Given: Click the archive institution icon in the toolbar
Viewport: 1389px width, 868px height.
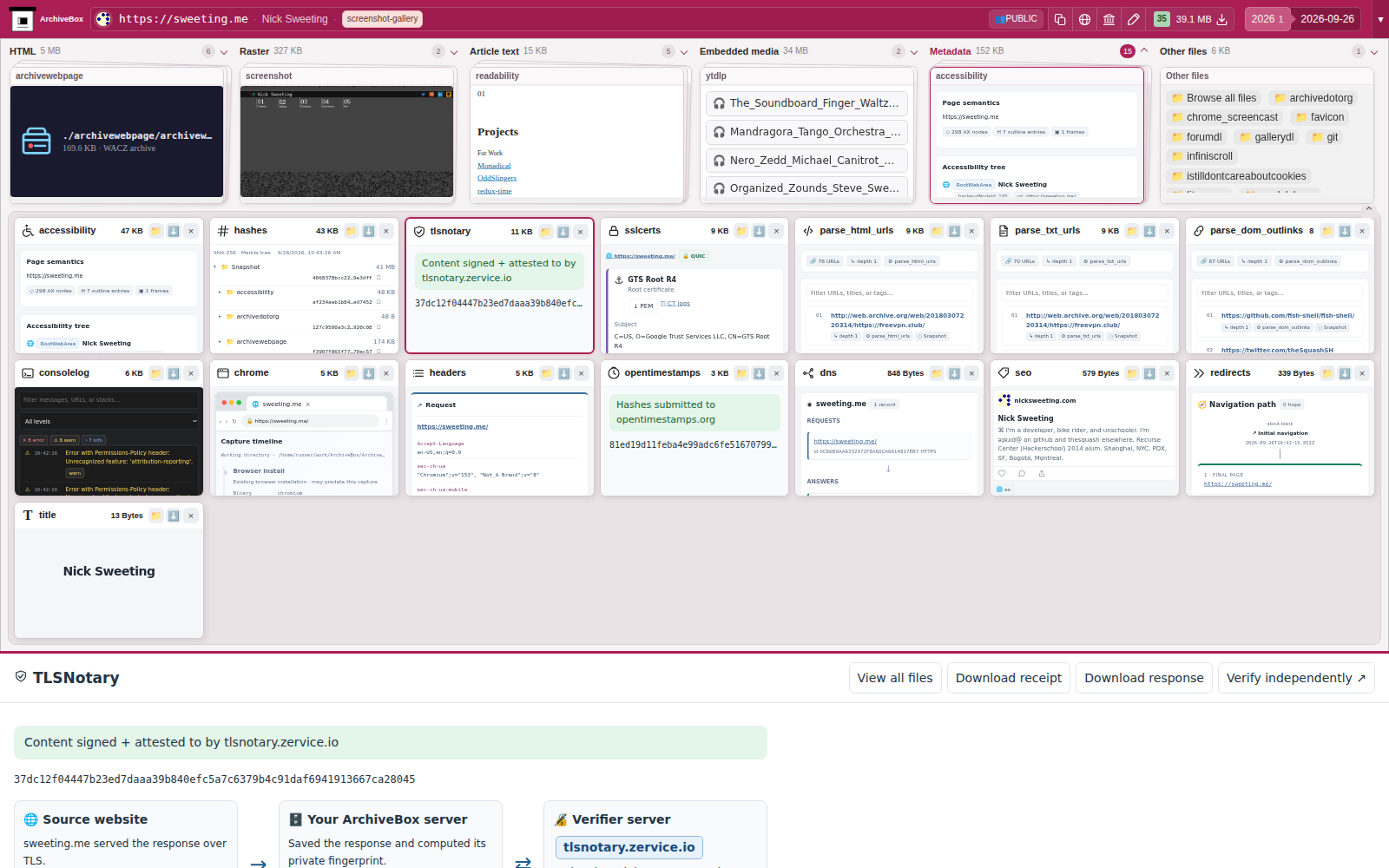Looking at the screenshot, I should click(1109, 19).
